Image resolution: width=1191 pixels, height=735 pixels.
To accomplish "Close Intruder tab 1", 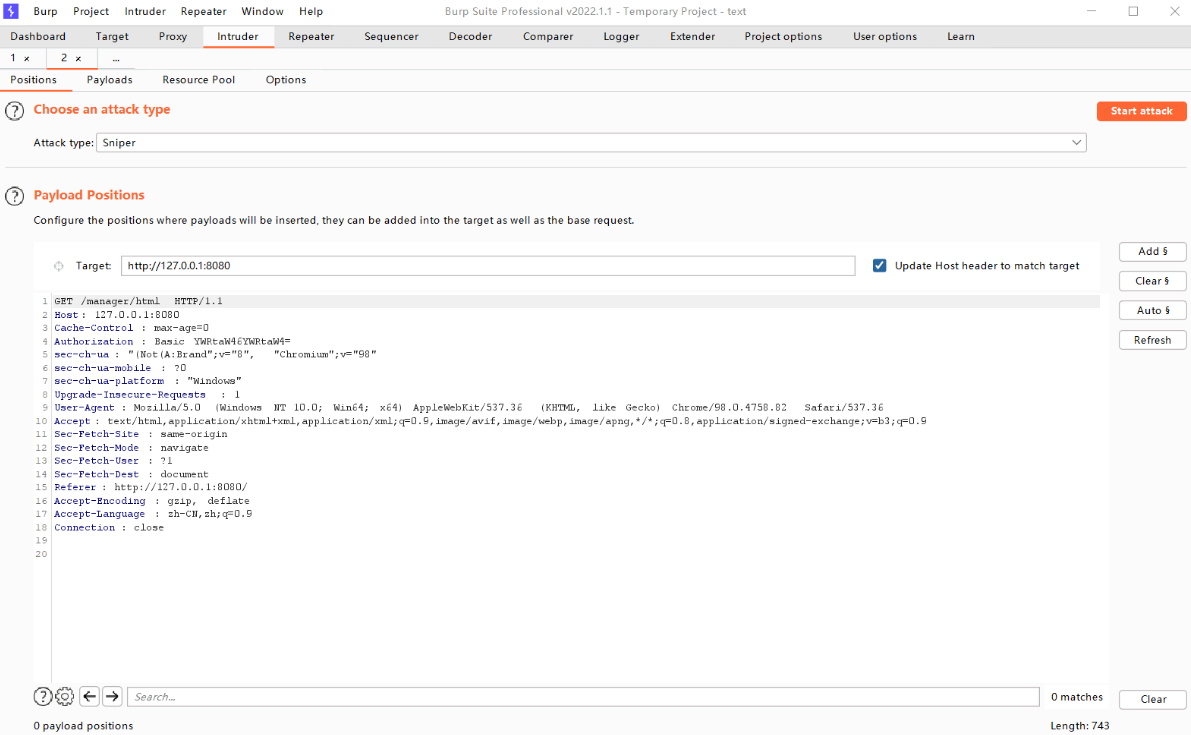I will (27, 58).
